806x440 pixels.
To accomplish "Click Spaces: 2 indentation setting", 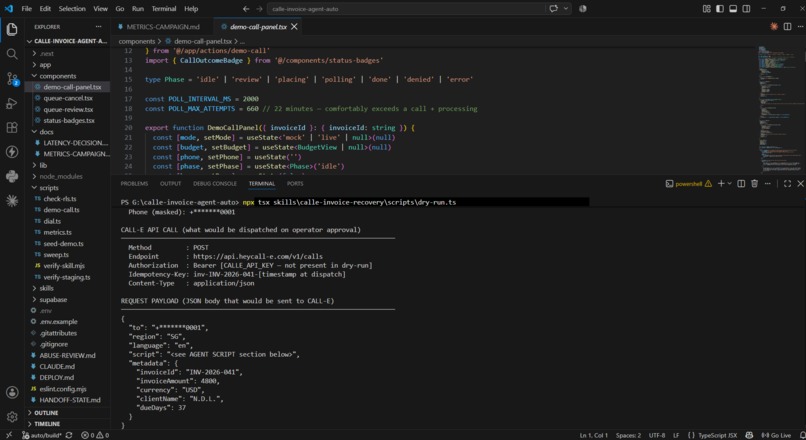I will 628,435.
